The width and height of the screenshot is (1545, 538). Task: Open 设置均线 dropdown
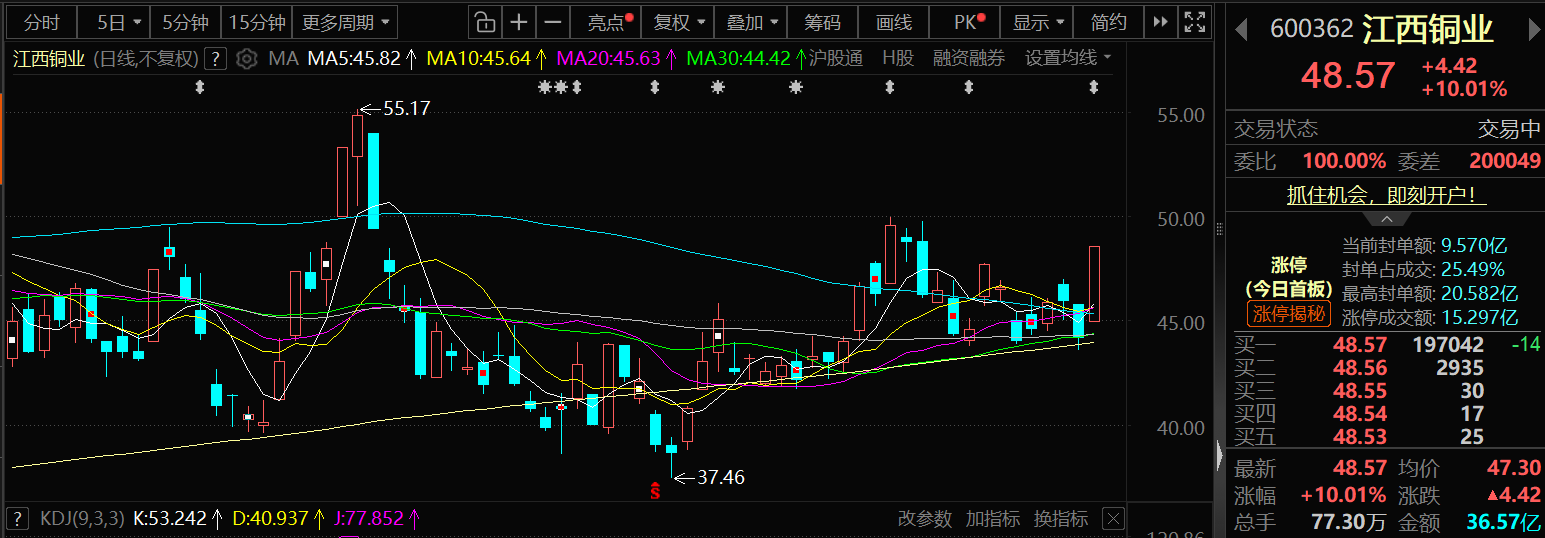click(1068, 59)
